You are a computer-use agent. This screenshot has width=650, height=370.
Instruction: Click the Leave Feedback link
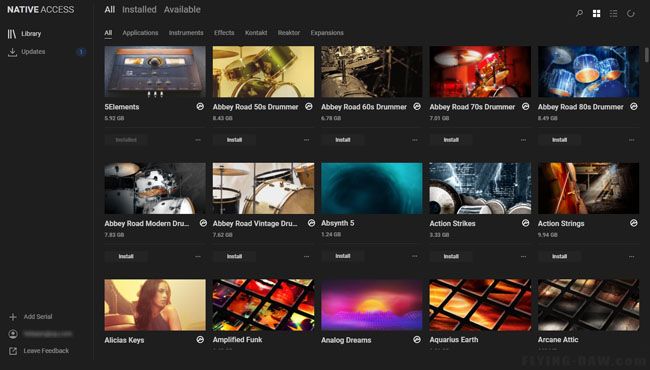46,351
